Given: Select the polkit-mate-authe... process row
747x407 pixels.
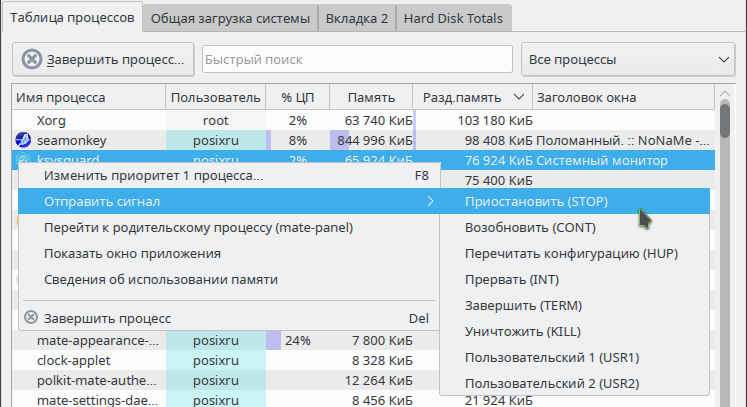Looking at the screenshot, I should click(x=225, y=380).
